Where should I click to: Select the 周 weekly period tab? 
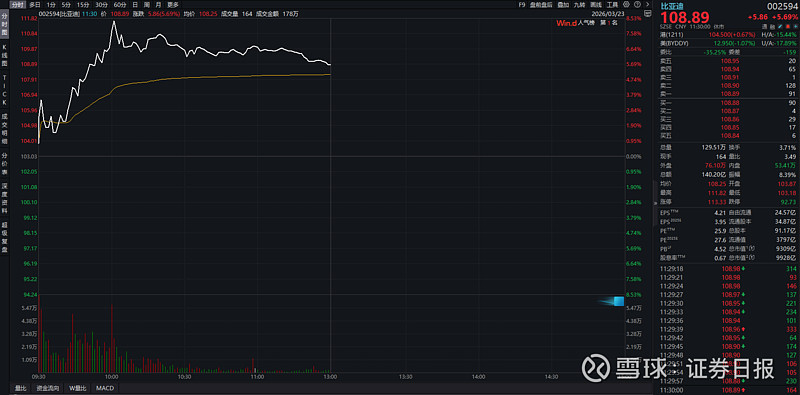(x=146, y=5)
